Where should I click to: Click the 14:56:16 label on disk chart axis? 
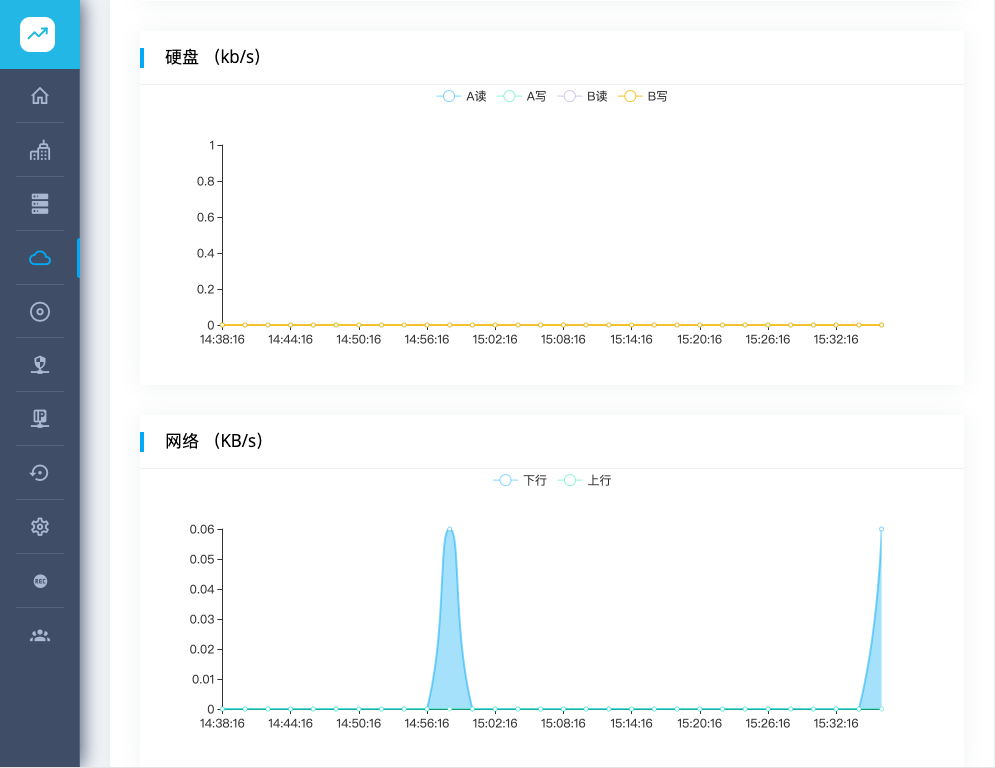tap(426, 340)
